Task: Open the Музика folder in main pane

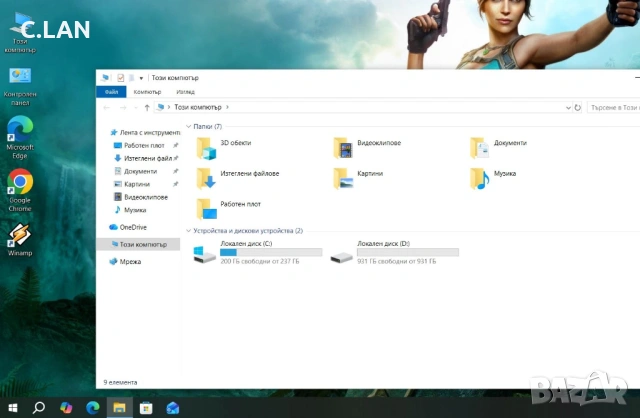Action: pyautogui.click(x=493, y=178)
